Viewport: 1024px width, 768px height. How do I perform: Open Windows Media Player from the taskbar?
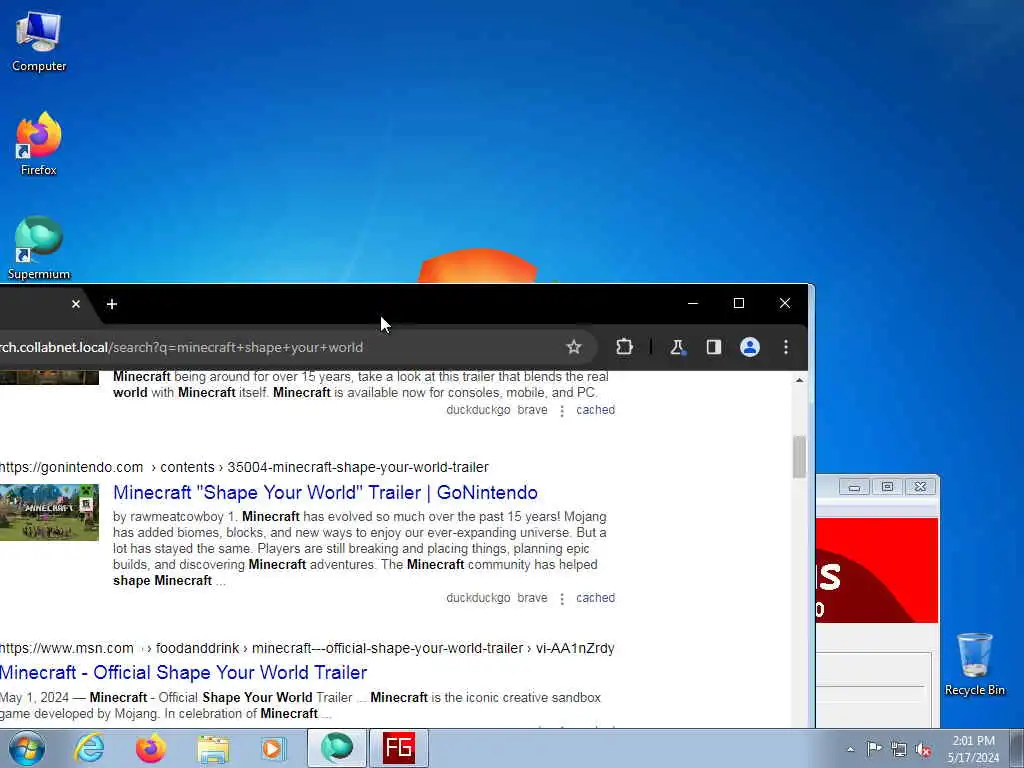[274, 748]
